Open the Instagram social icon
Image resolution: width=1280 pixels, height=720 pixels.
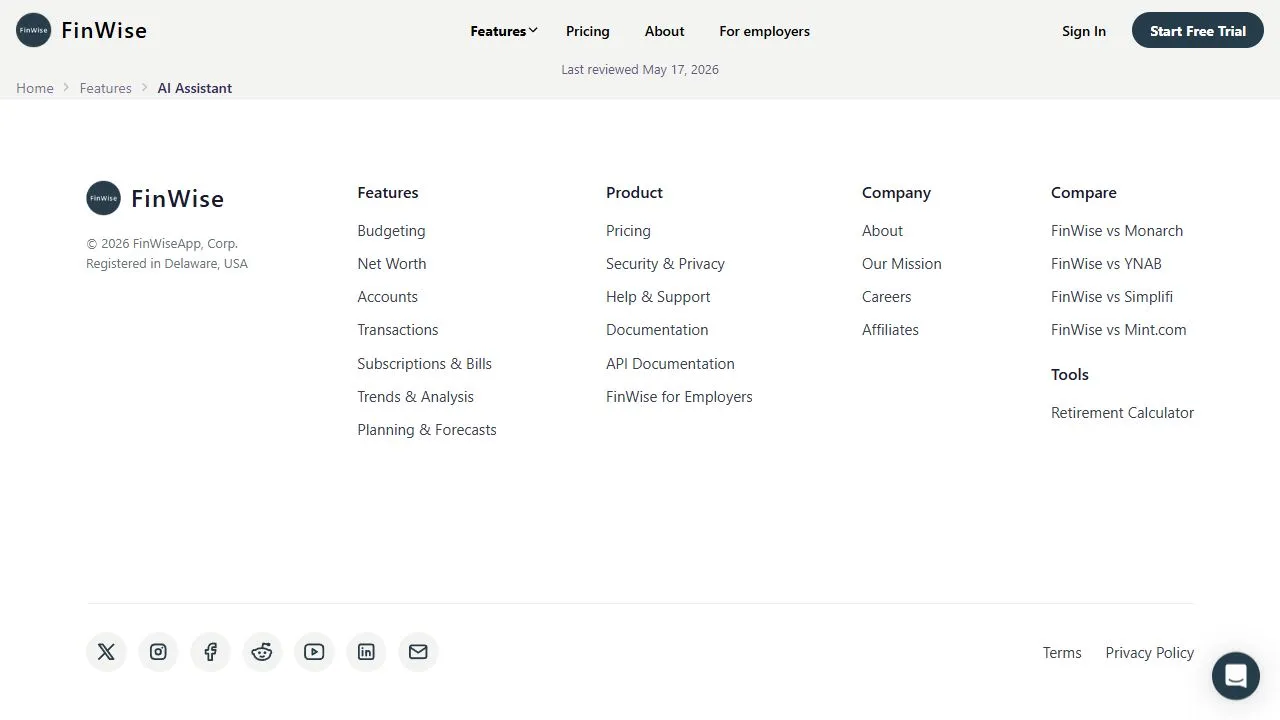(158, 652)
